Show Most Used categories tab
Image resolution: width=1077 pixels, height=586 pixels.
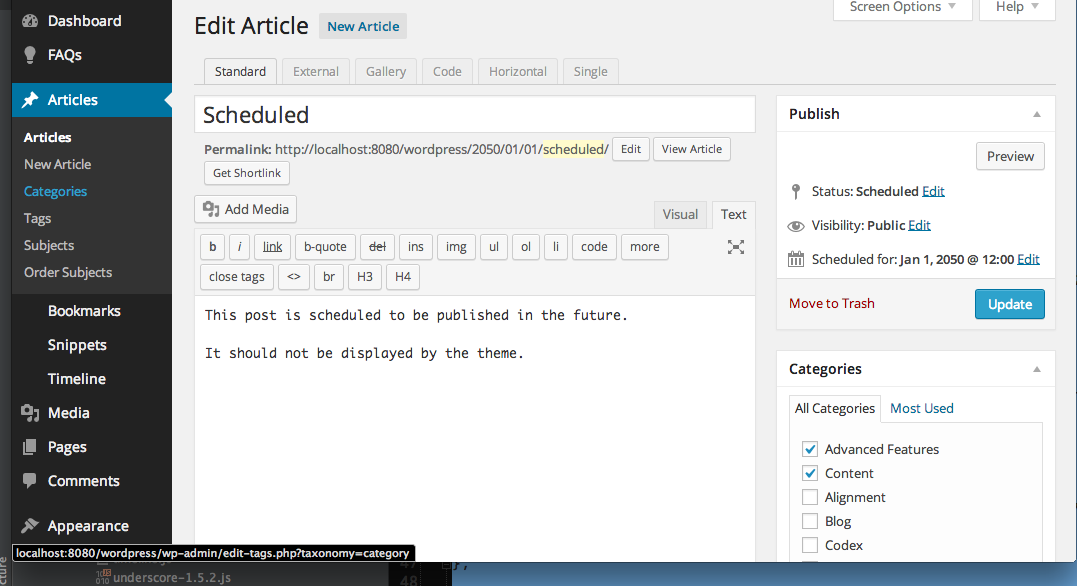922,408
